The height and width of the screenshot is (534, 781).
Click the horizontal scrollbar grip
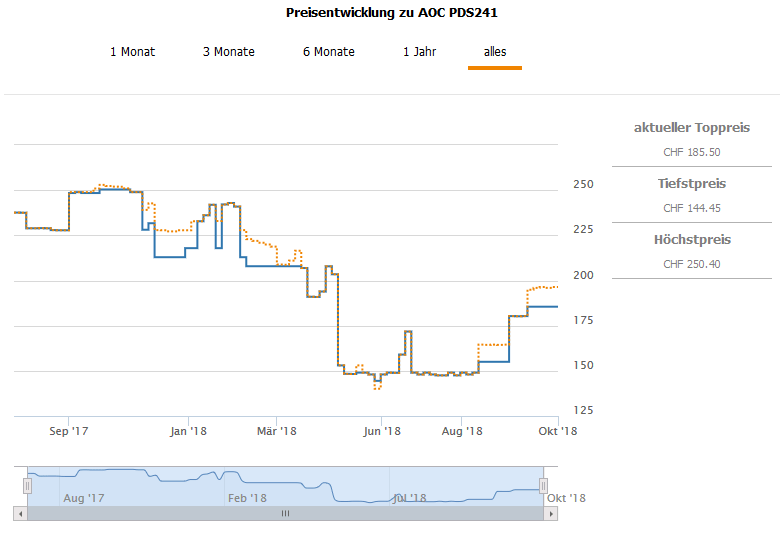[x=285, y=513]
